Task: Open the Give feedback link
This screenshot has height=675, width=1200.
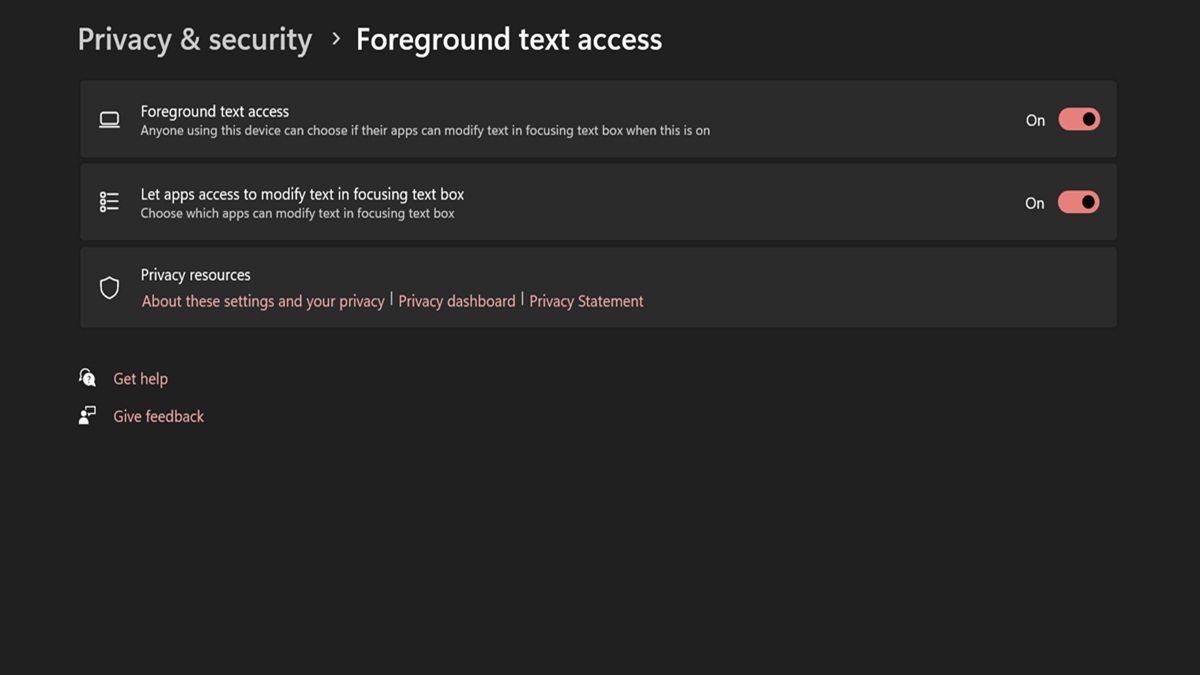Action: (158, 416)
